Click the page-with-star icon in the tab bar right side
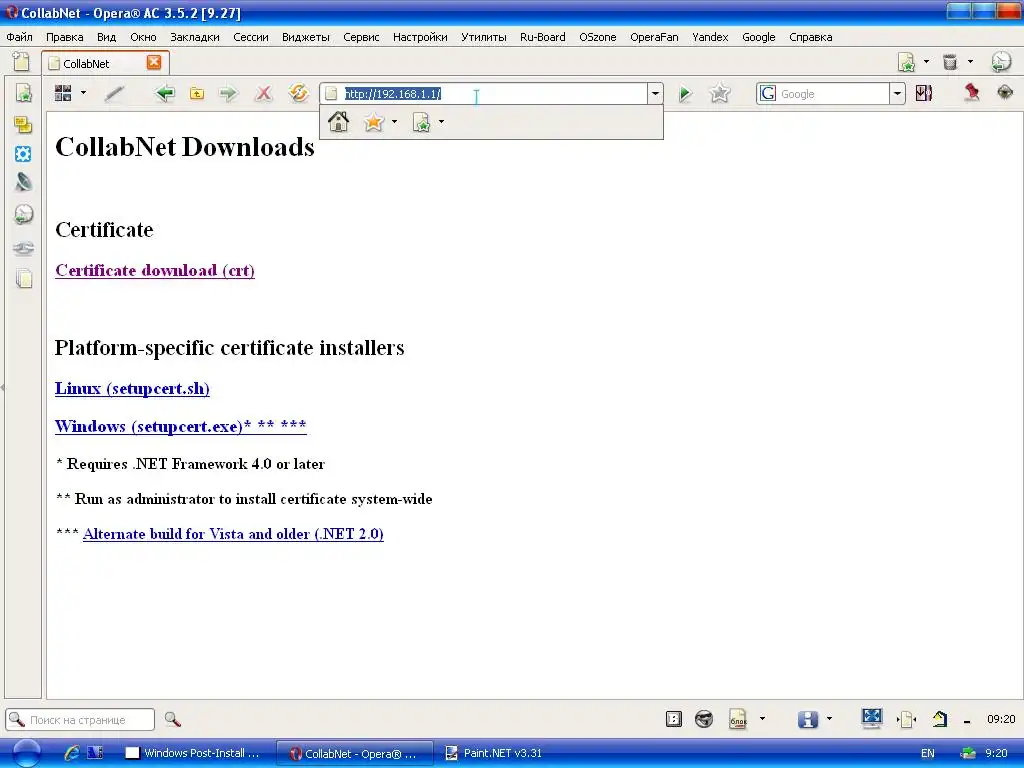 point(906,62)
